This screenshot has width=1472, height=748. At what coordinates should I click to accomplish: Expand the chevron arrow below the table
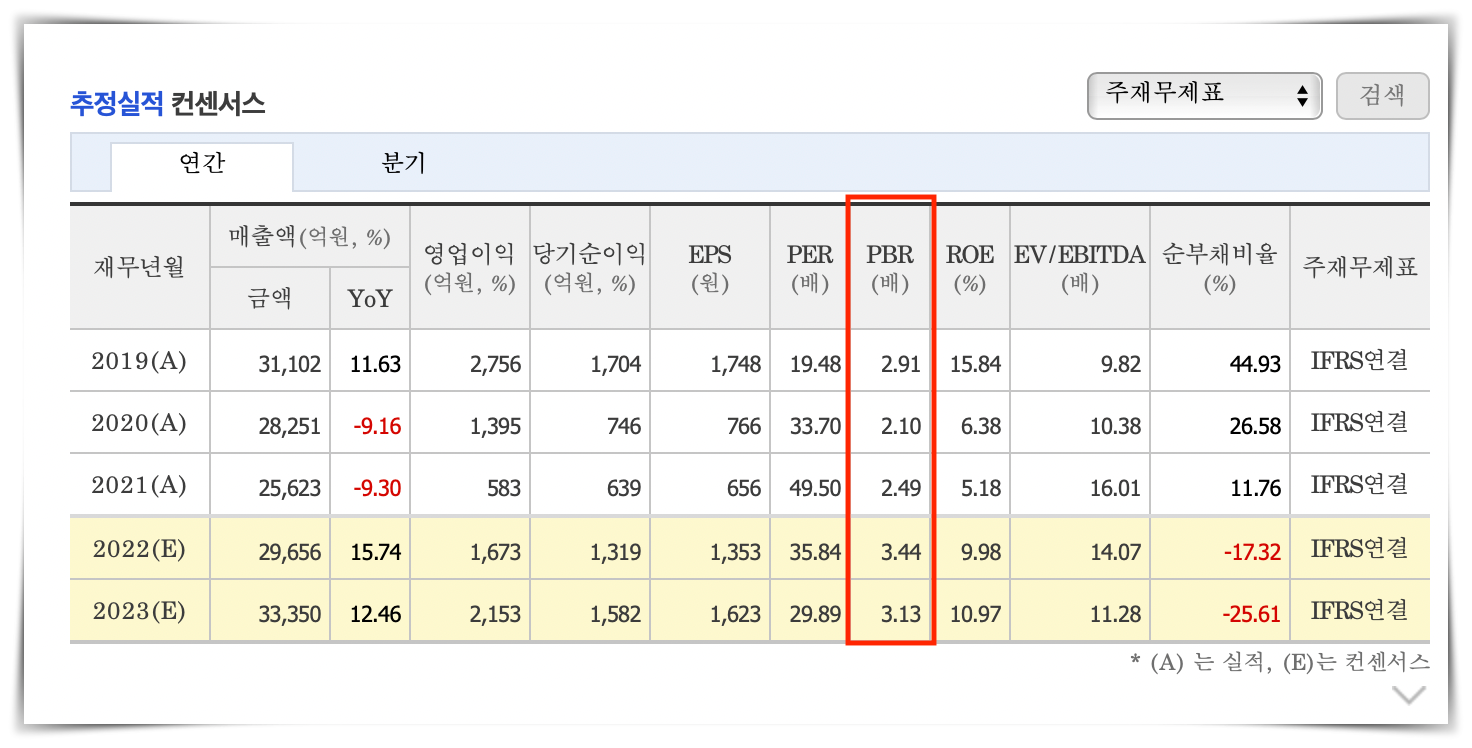click(x=1408, y=695)
